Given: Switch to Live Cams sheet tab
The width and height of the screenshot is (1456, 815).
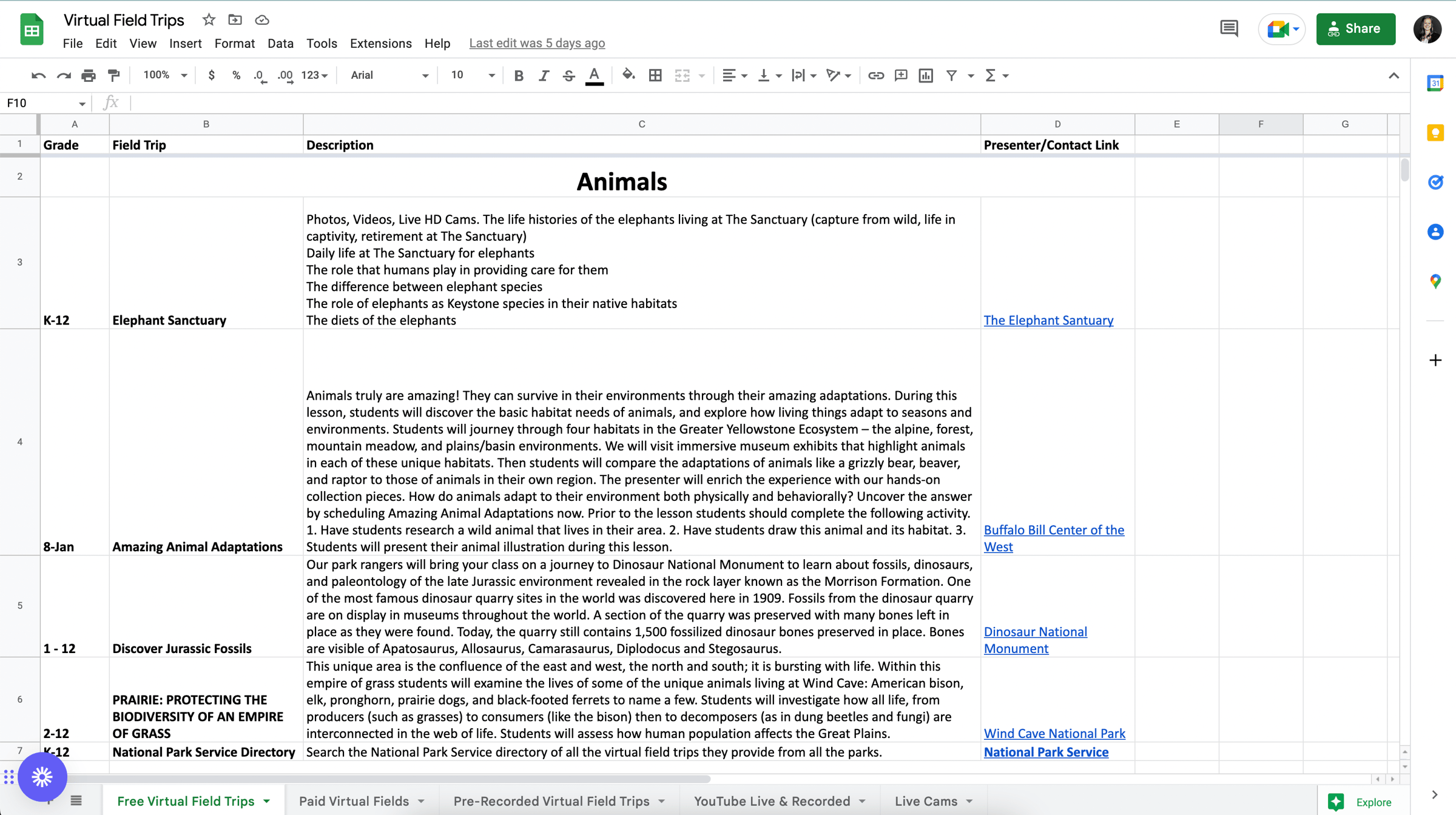Looking at the screenshot, I should tap(933, 800).
